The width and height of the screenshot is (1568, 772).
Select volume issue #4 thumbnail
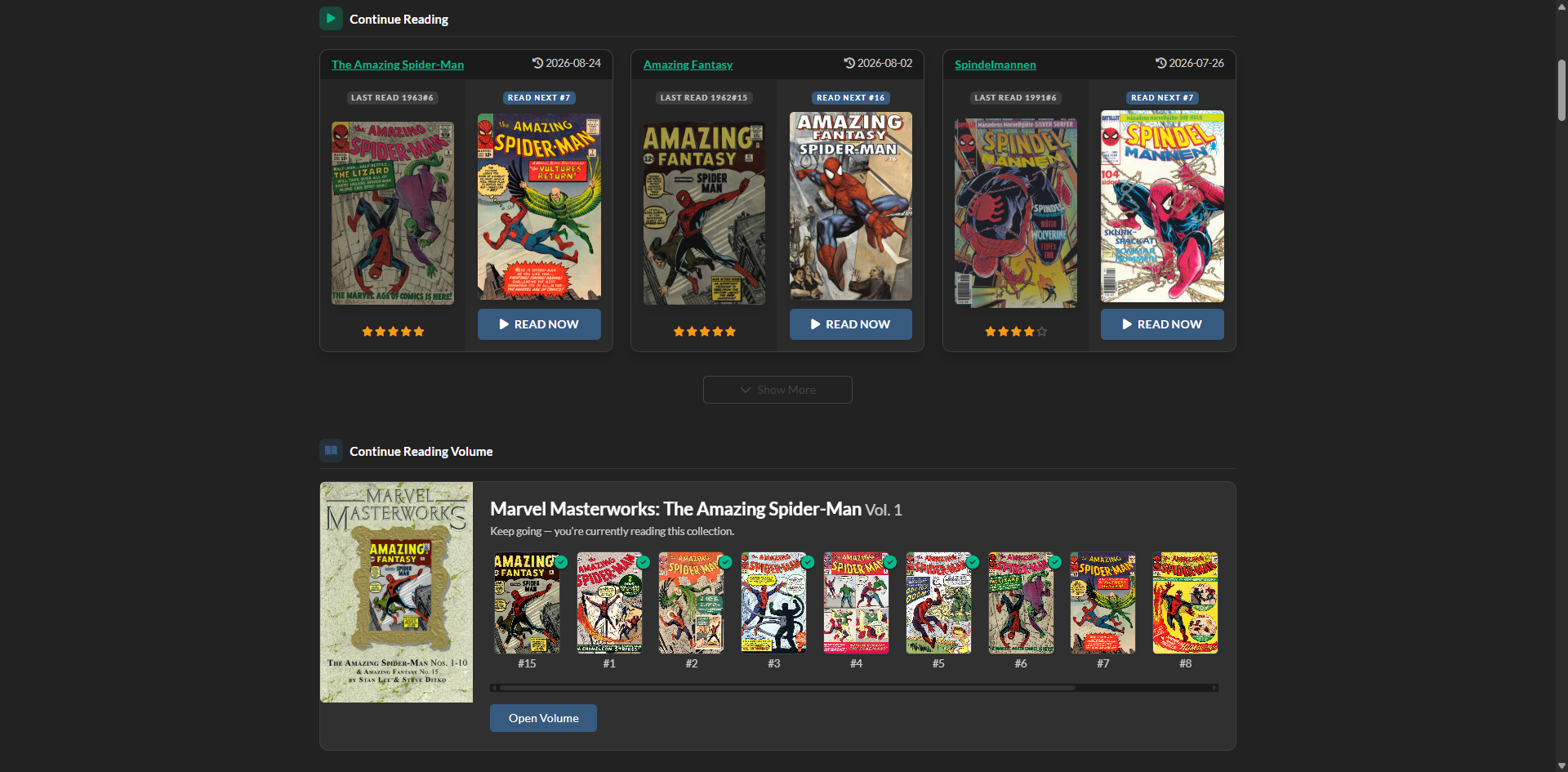tap(856, 603)
